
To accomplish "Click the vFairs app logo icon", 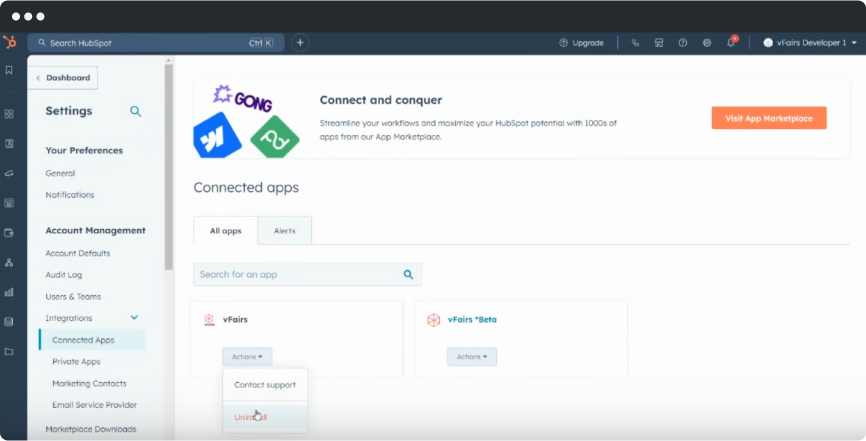I will (x=209, y=319).
